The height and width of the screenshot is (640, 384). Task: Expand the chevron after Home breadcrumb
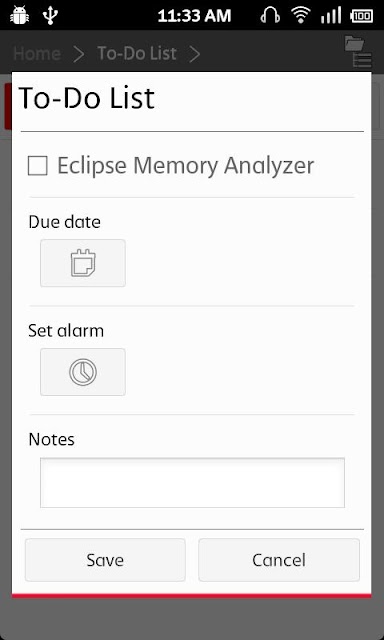click(x=78, y=54)
